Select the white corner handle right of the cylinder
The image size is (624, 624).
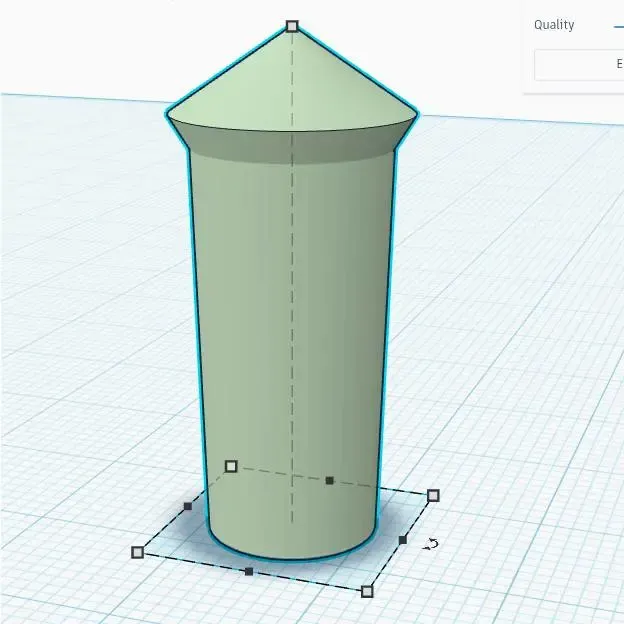point(433,495)
